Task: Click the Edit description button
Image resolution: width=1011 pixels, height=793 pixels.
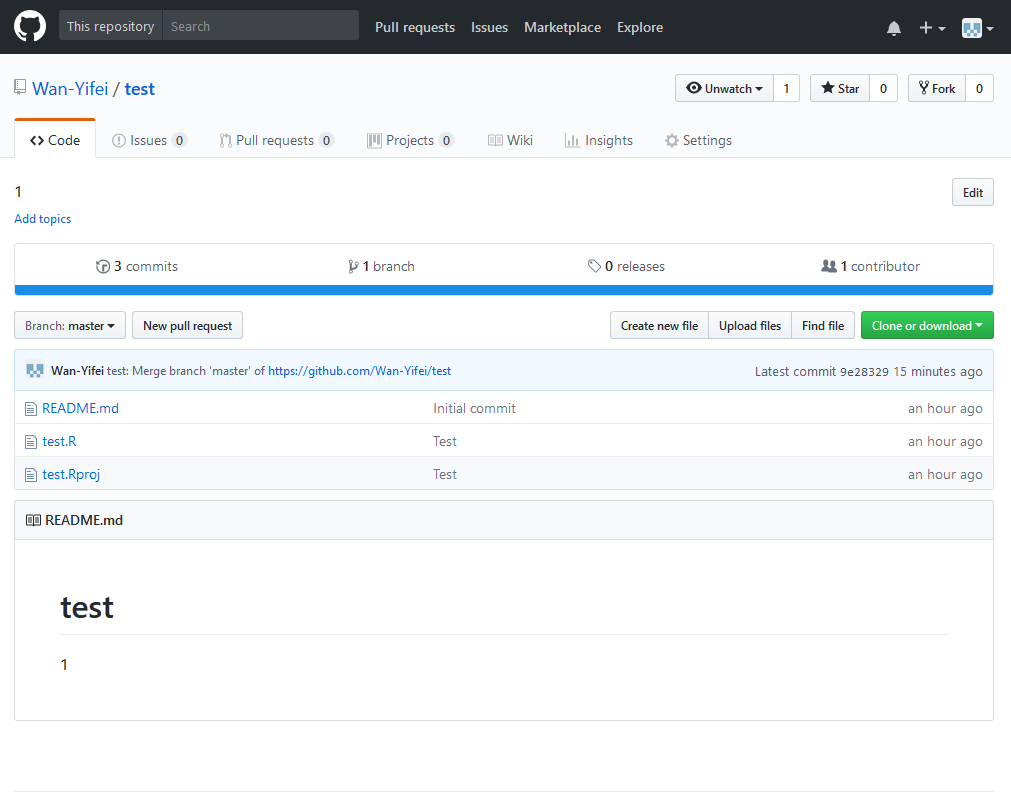Action: click(x=972, y=192)
